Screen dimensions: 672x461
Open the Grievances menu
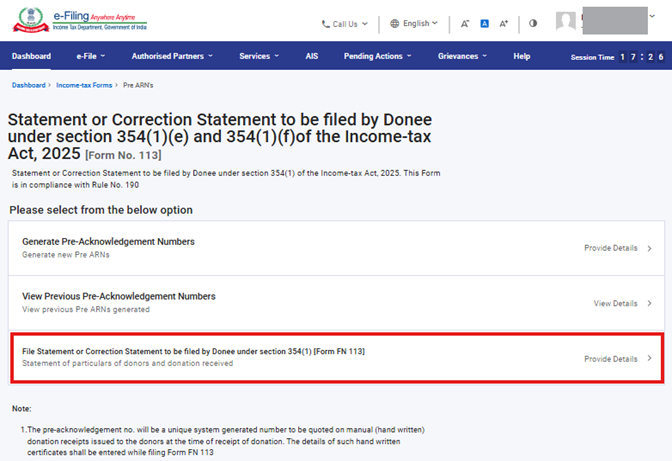tap(462, 56)
